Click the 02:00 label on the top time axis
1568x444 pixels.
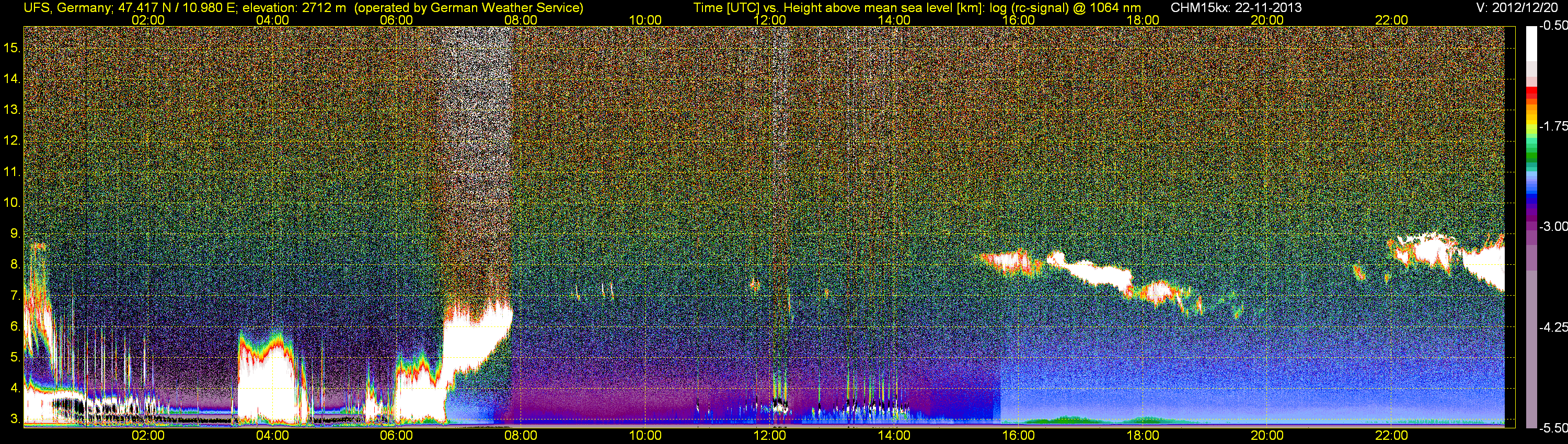148,20
